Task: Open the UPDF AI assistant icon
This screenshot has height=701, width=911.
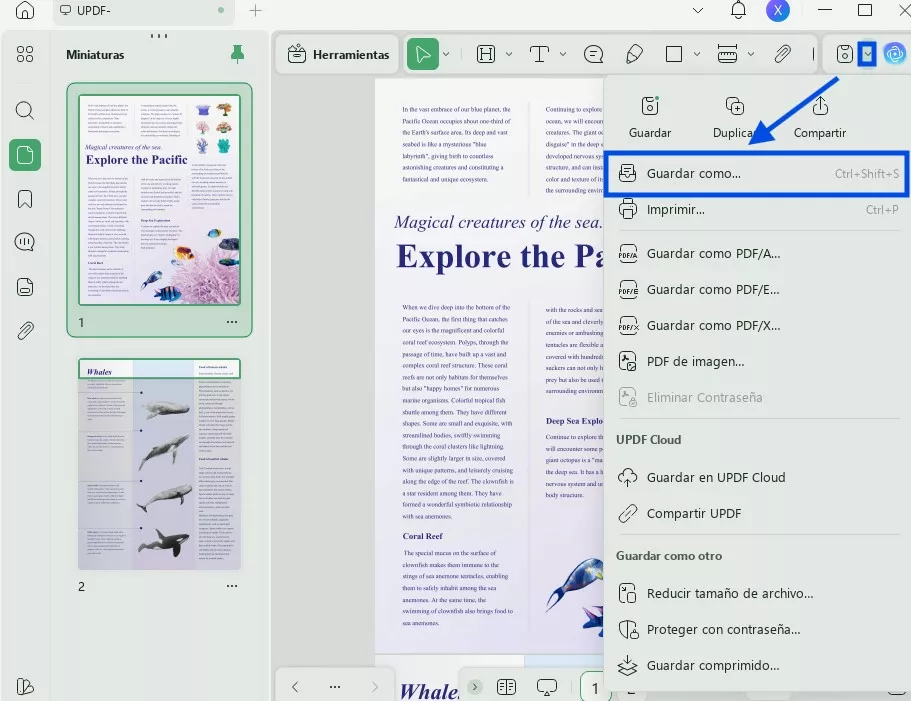Action: point(894,54)
